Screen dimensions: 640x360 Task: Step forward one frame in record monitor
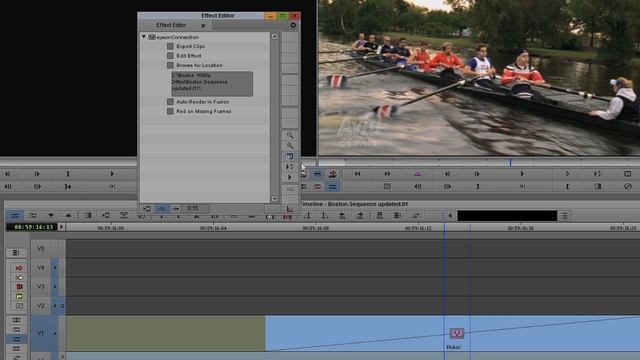click(x=477, y=174)
